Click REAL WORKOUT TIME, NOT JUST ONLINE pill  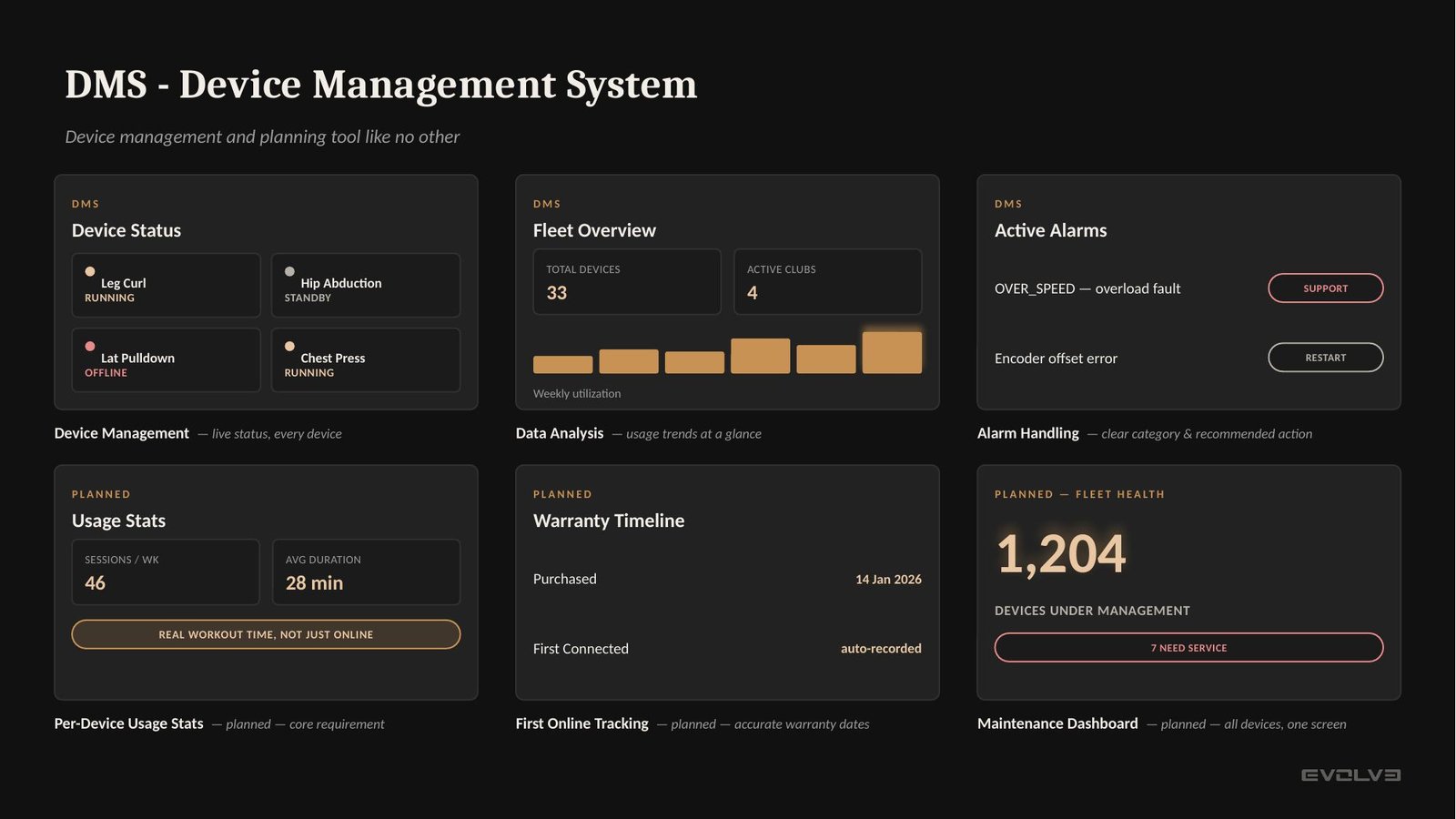point(266,634)
